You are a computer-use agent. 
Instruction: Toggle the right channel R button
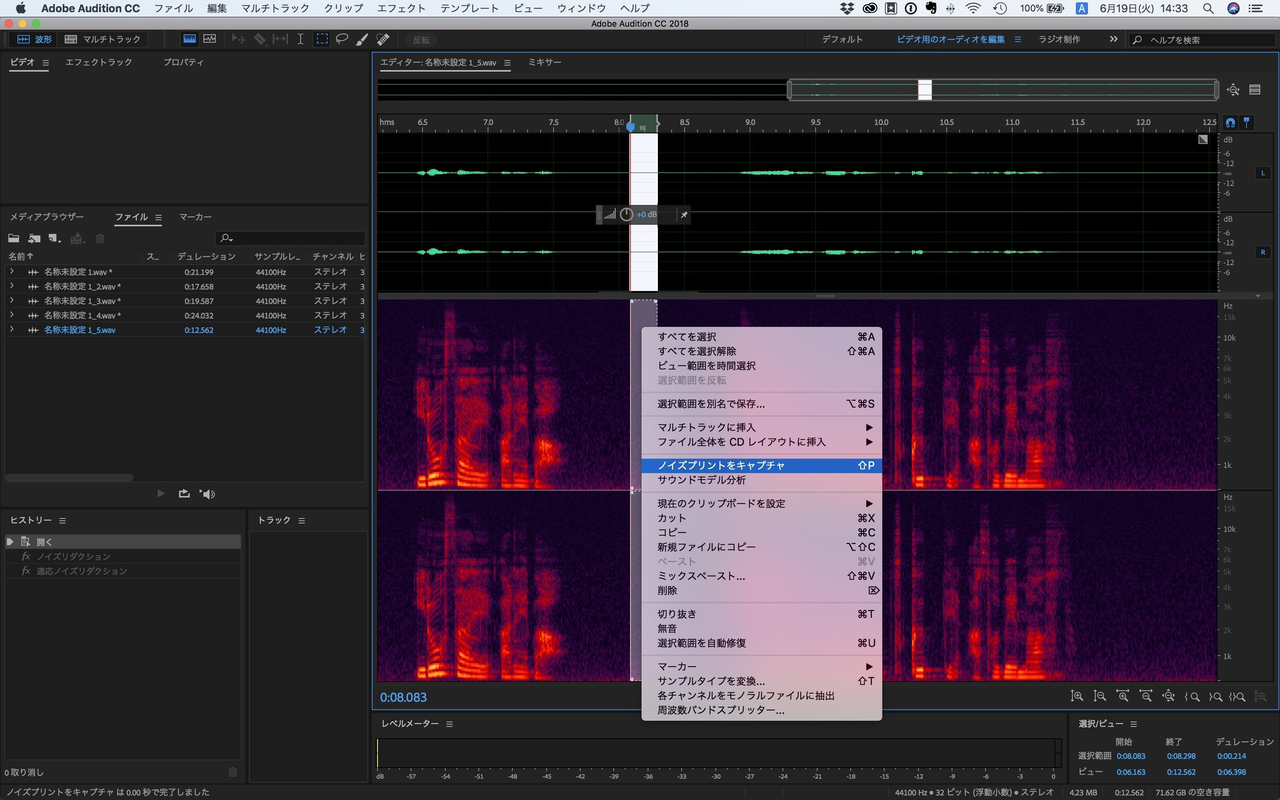point(1263,252)
